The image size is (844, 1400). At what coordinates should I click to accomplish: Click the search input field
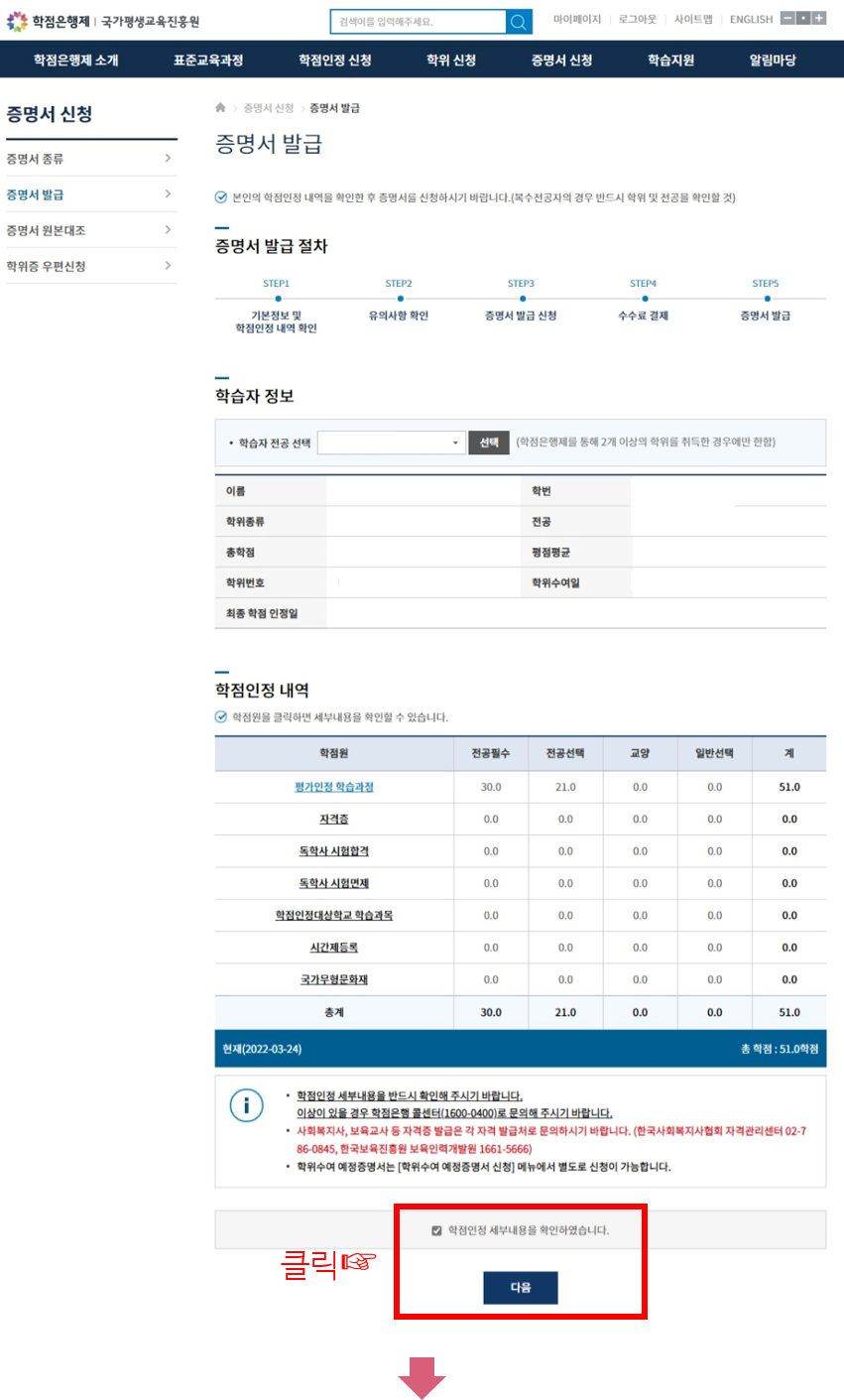click(418, 22)
